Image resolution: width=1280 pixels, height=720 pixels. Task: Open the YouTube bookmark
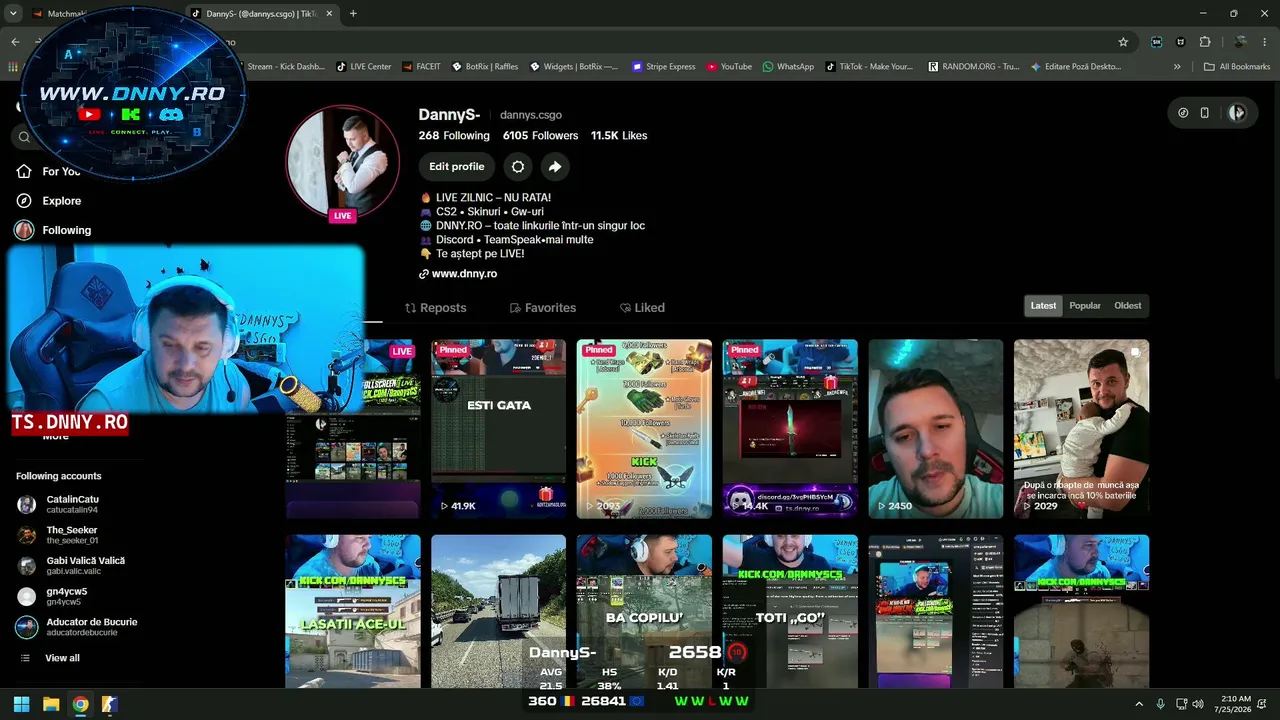729,67
